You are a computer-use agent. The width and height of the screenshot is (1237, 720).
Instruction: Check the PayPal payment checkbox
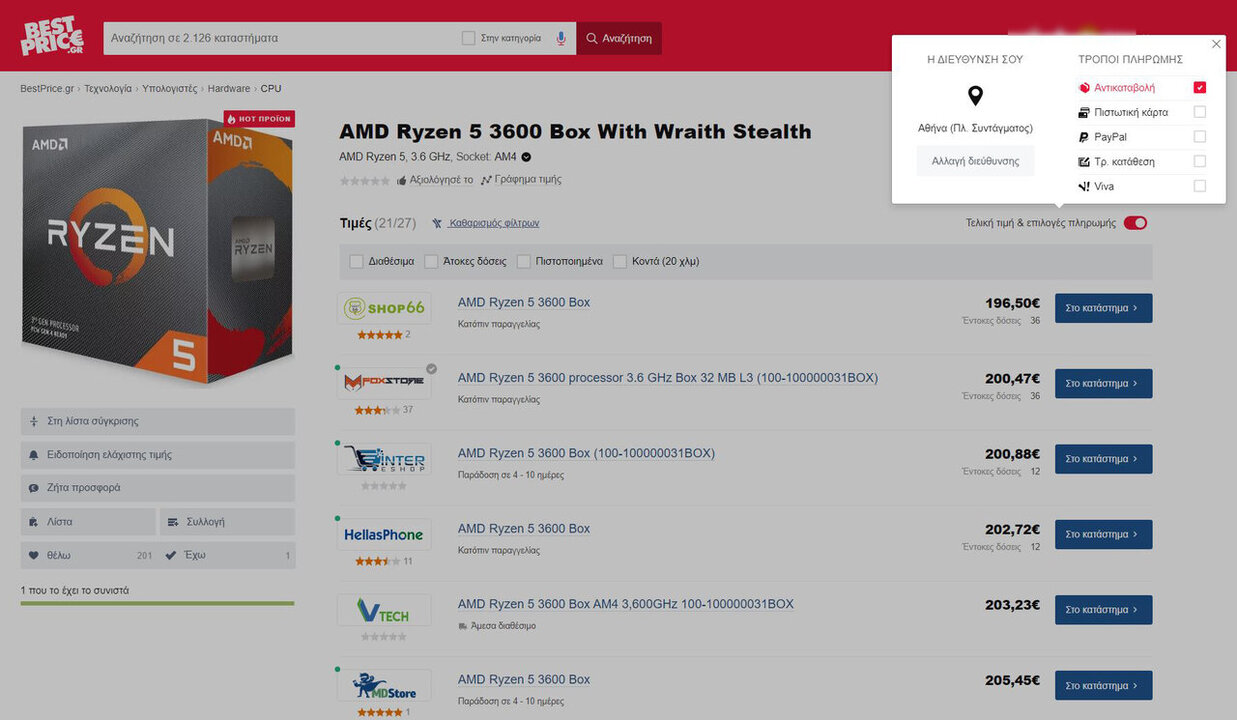click(x=1200, y=137)
